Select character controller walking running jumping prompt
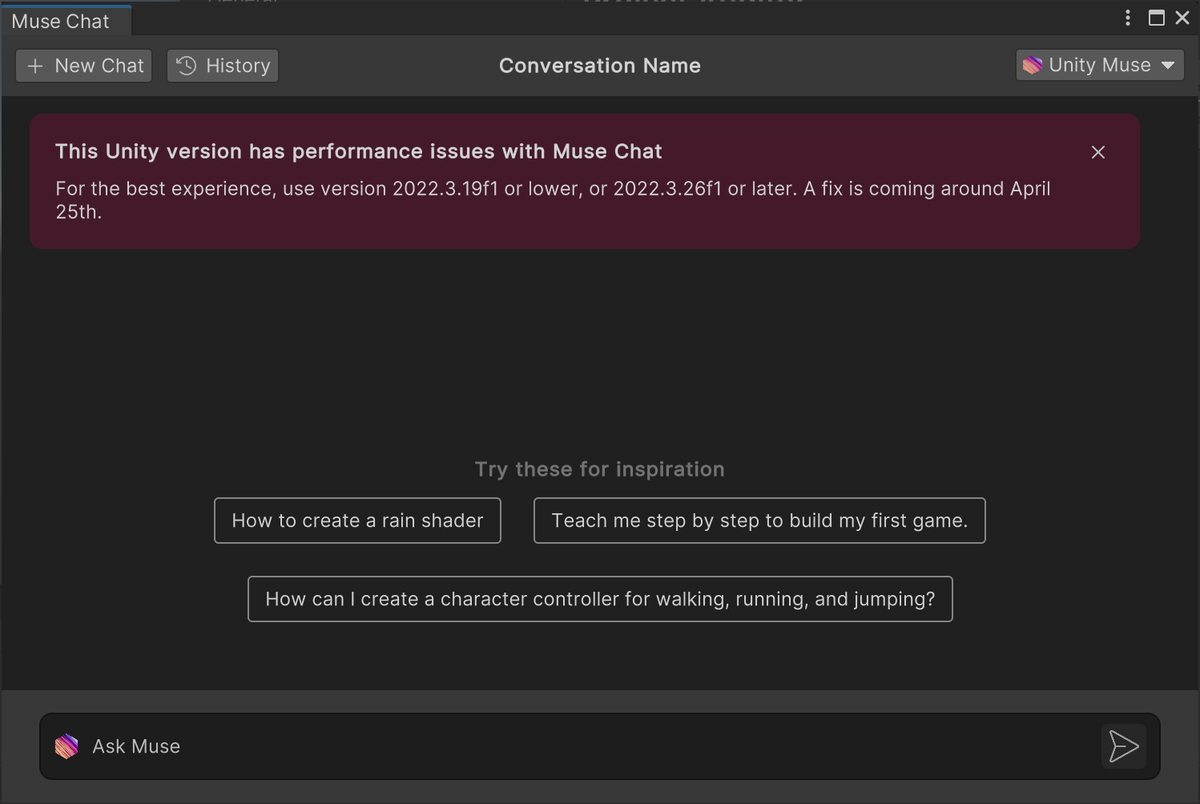Viewport: 1200px width, 804px height. 600,599
